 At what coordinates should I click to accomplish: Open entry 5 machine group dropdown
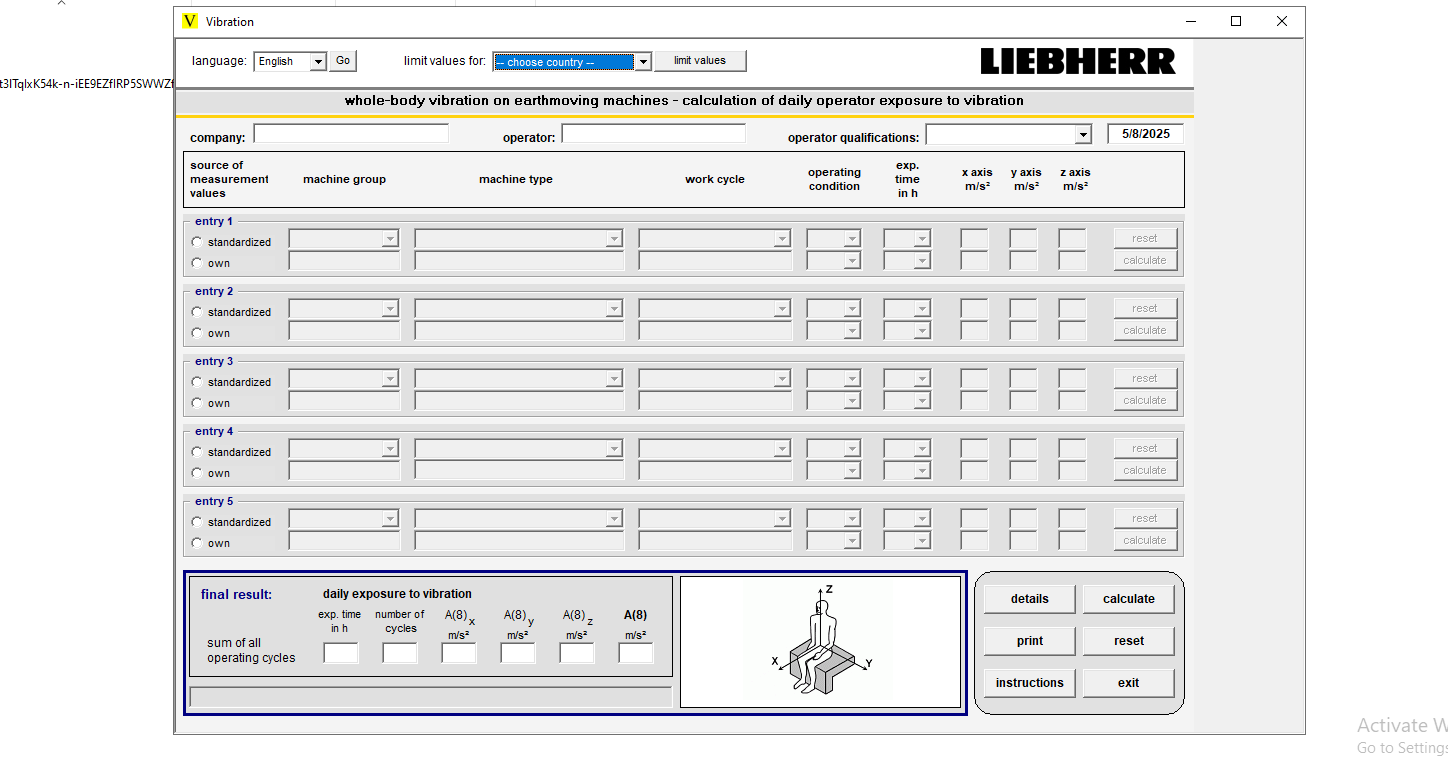click(x=390, y=519)
